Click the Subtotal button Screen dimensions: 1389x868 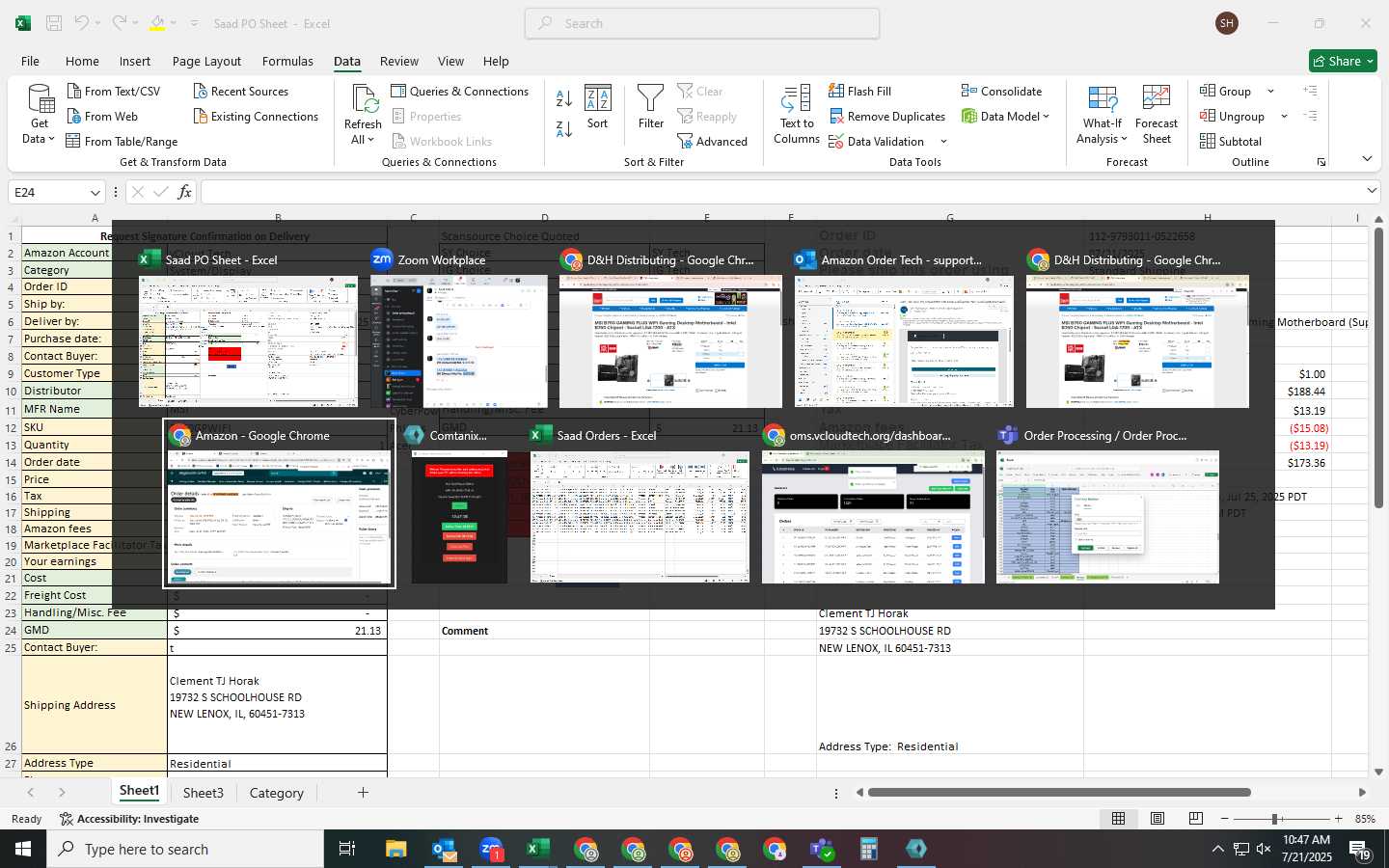[1231, 142]
